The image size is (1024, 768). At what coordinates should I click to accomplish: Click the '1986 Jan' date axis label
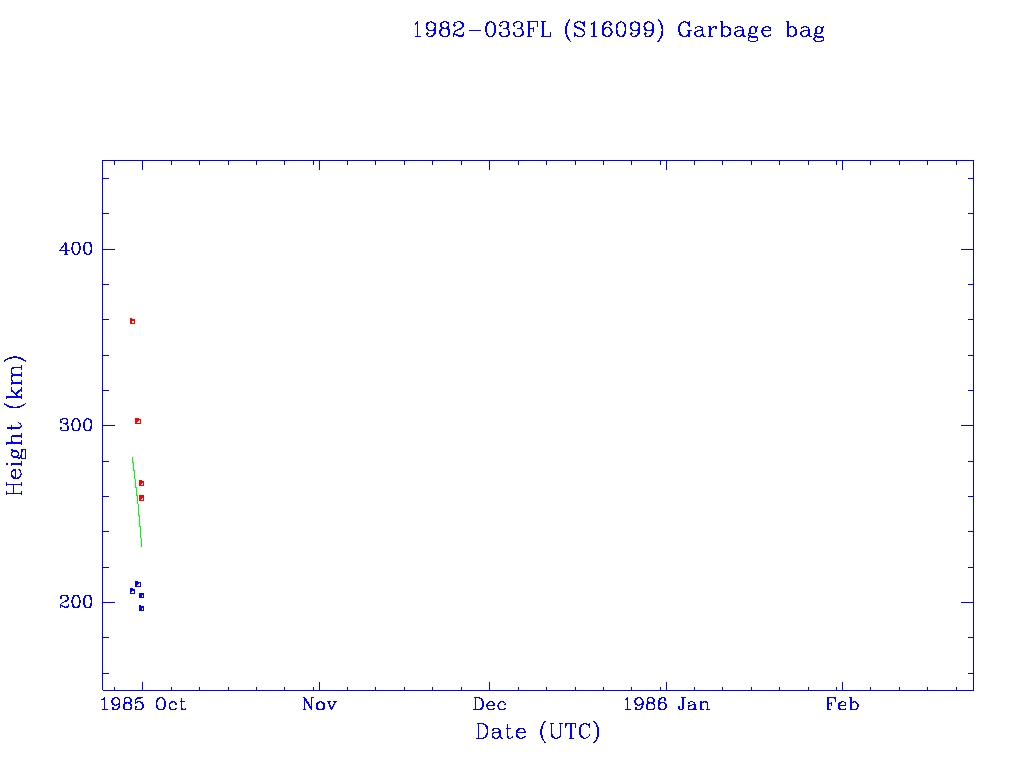click(x=666, y=705)
